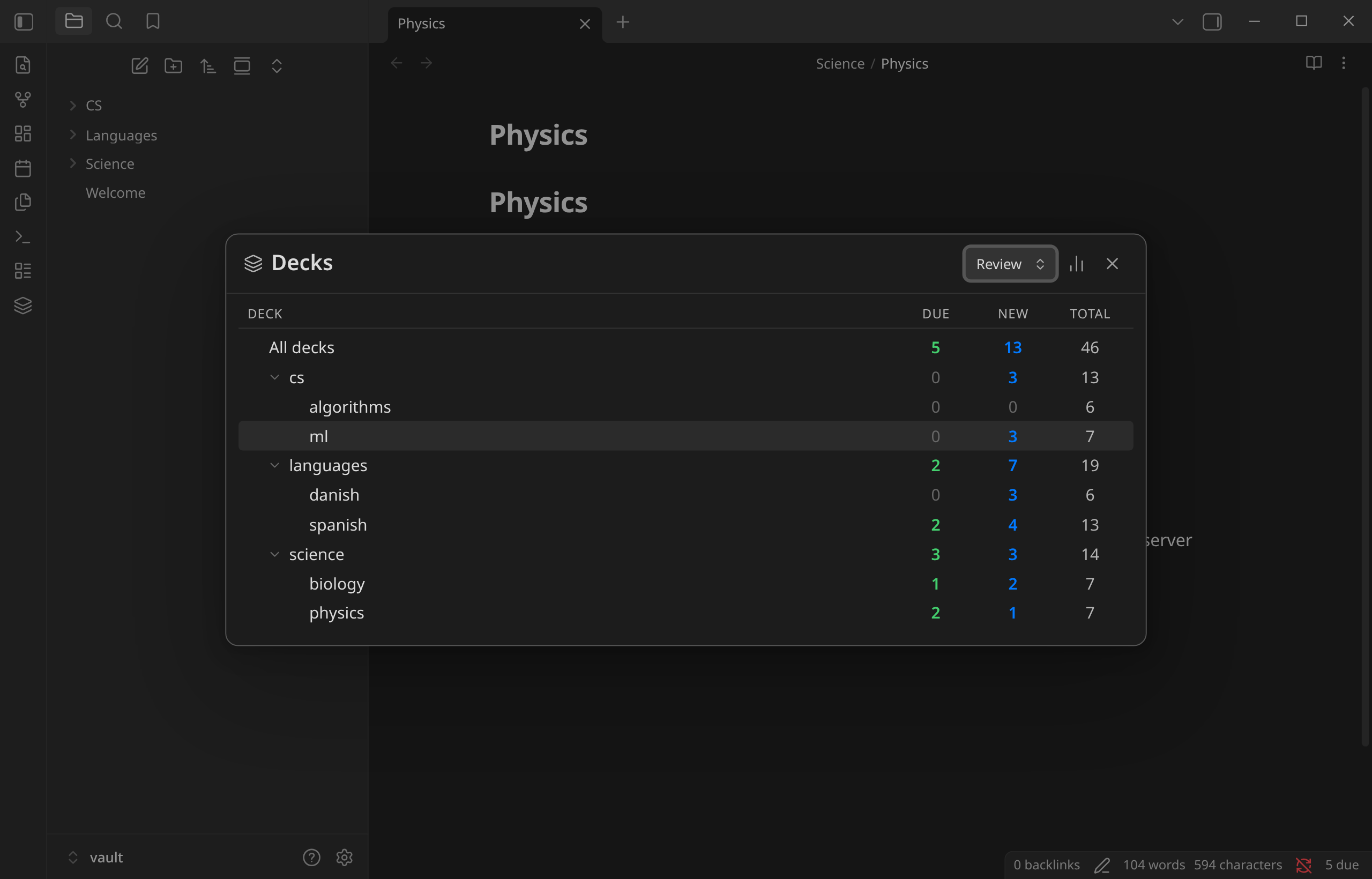Viewport: 1372px width, 879px height.
Task: Collapse the science deck group
Action: (274, 554)
